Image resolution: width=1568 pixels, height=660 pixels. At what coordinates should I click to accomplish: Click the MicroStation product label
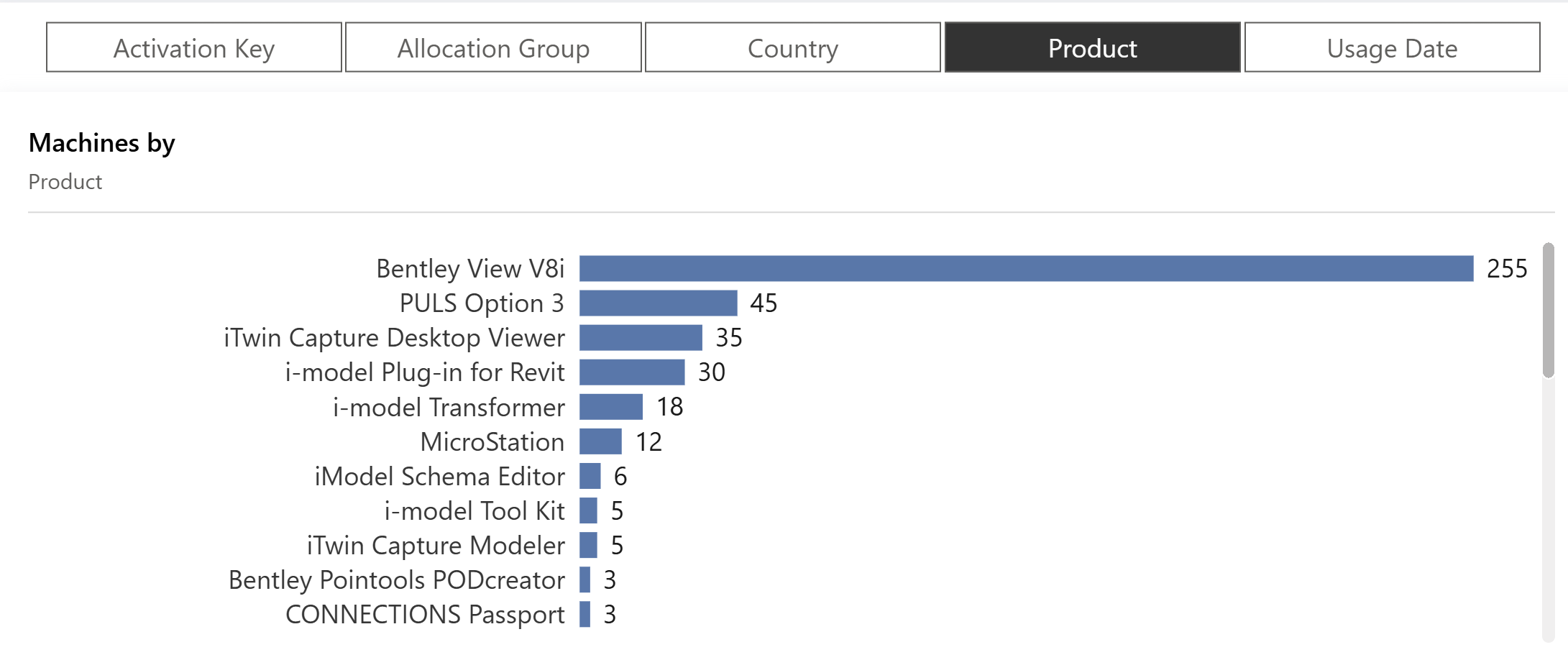(492, 441)
